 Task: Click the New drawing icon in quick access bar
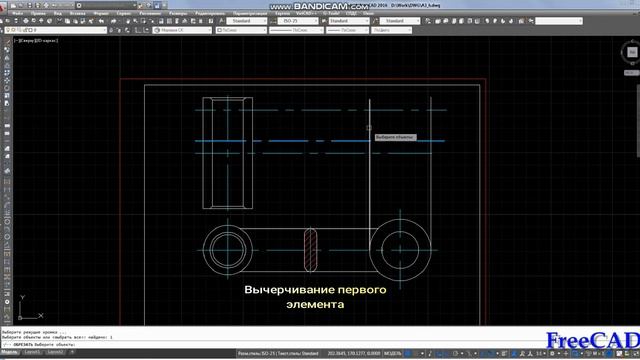point(14,6)
